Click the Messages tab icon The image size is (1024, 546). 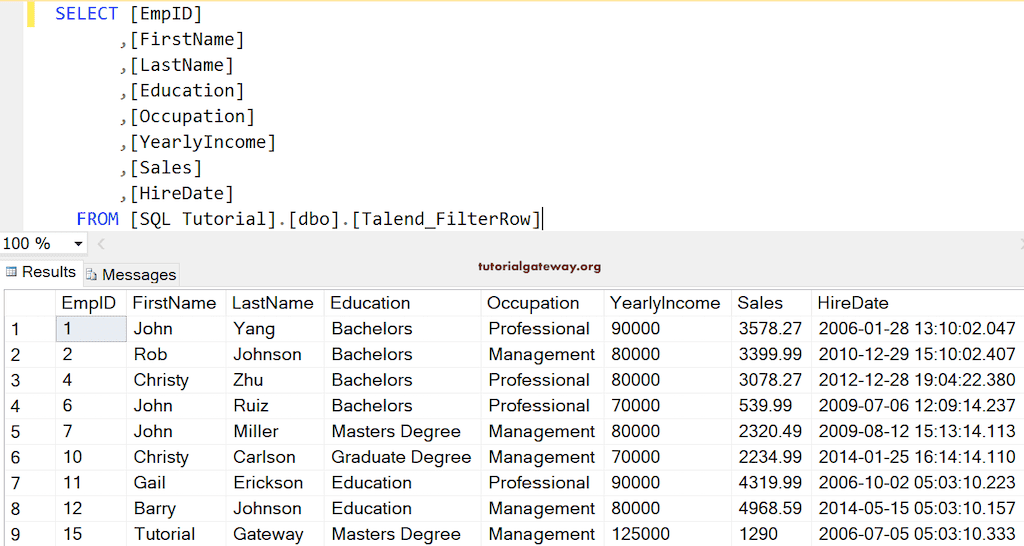point(91,275)
